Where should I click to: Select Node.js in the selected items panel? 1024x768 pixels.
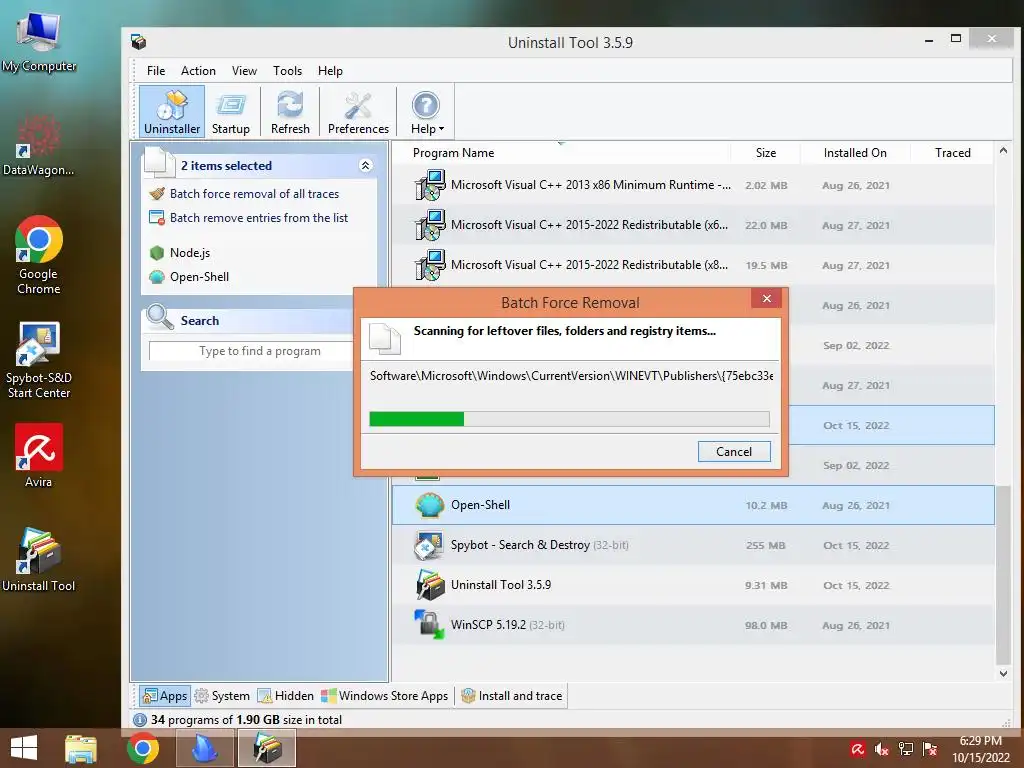[x=189, y=253]
